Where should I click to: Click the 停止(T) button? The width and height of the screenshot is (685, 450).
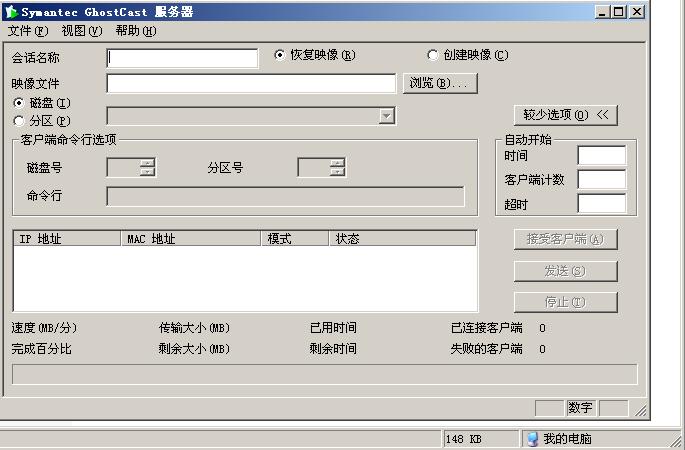click(566, 302)
